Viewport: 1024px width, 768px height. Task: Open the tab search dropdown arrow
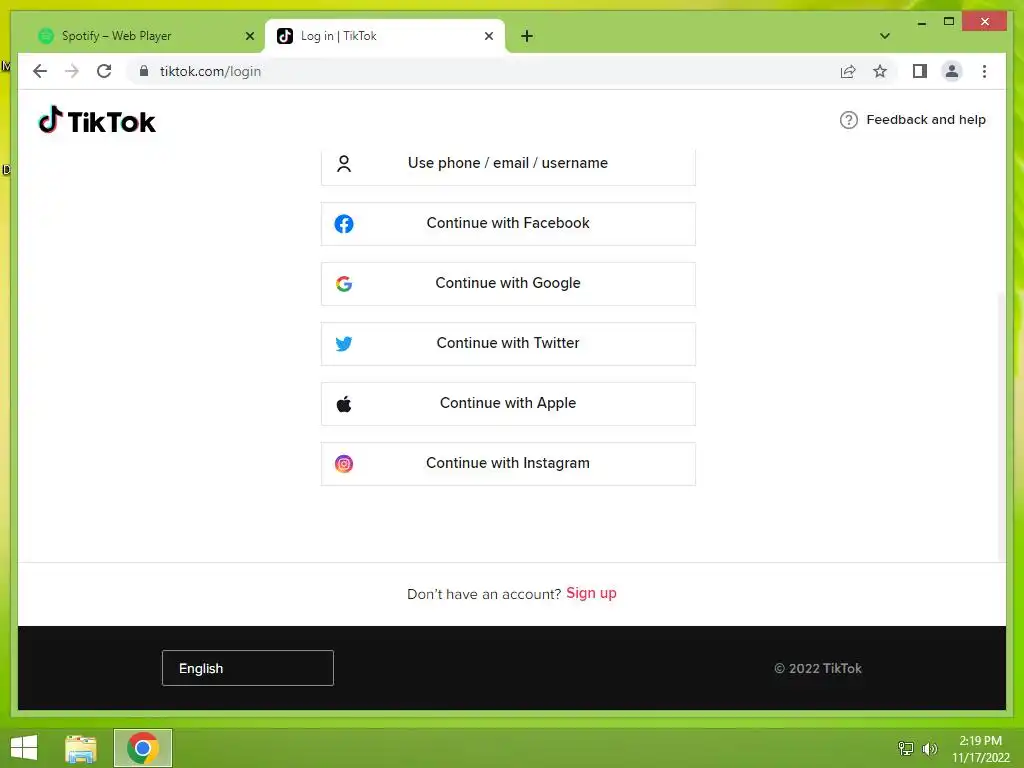[885, 36]
